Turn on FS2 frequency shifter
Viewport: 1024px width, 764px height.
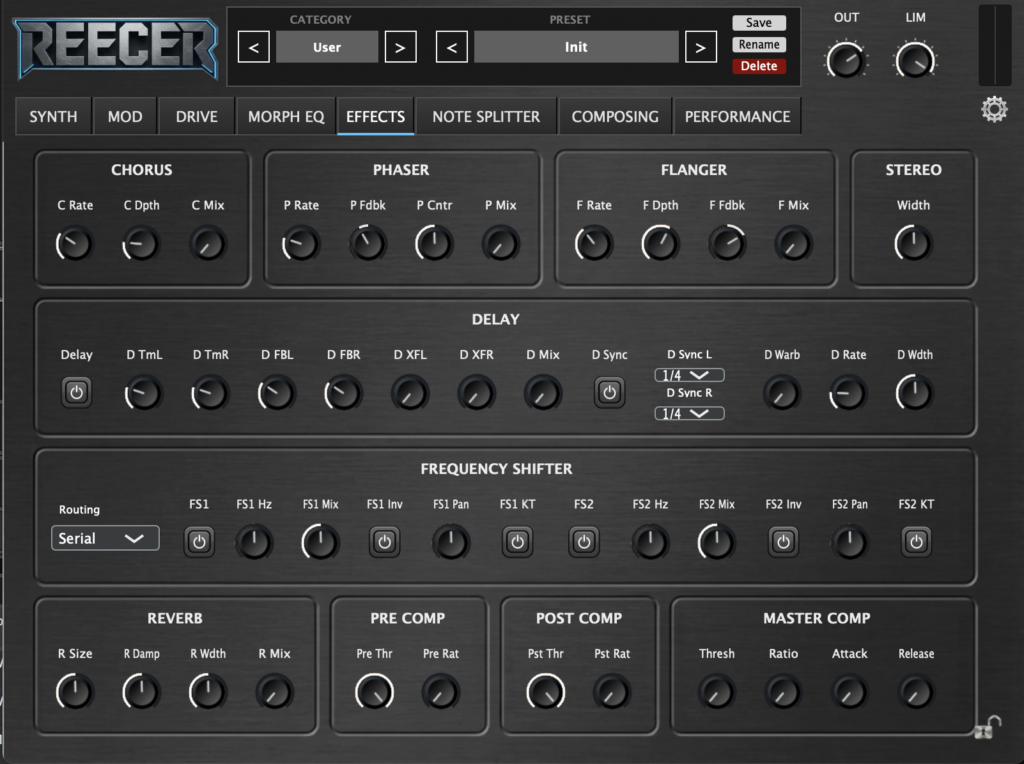tap(584, 542)
